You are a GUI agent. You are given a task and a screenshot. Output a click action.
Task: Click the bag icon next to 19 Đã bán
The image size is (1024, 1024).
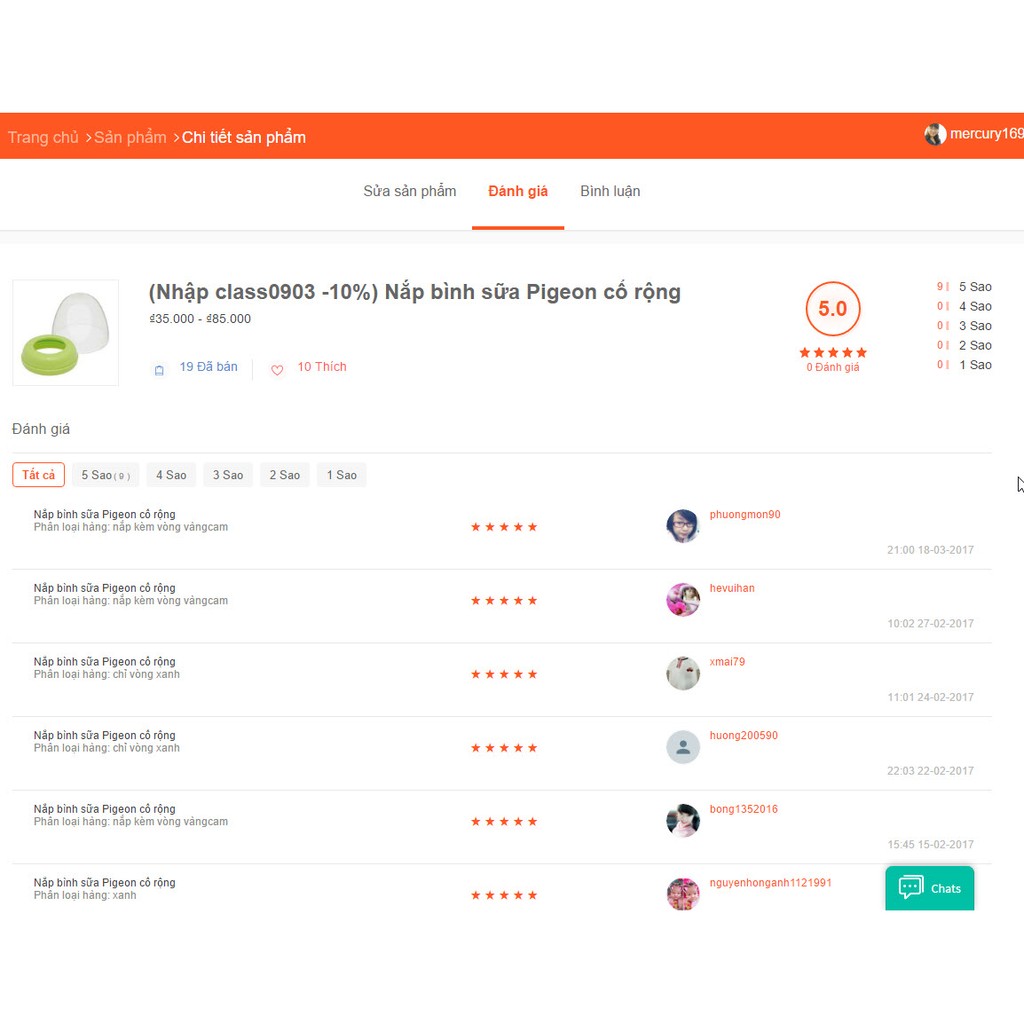point(159,370)
